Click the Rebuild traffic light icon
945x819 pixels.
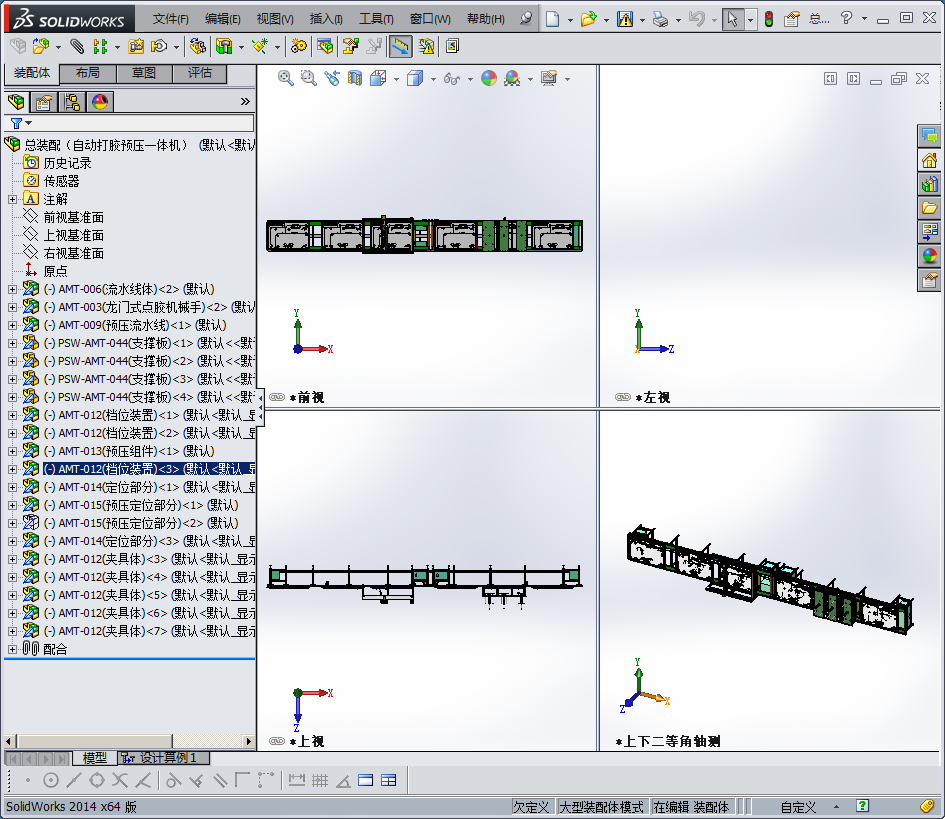(x=769, y=19)
